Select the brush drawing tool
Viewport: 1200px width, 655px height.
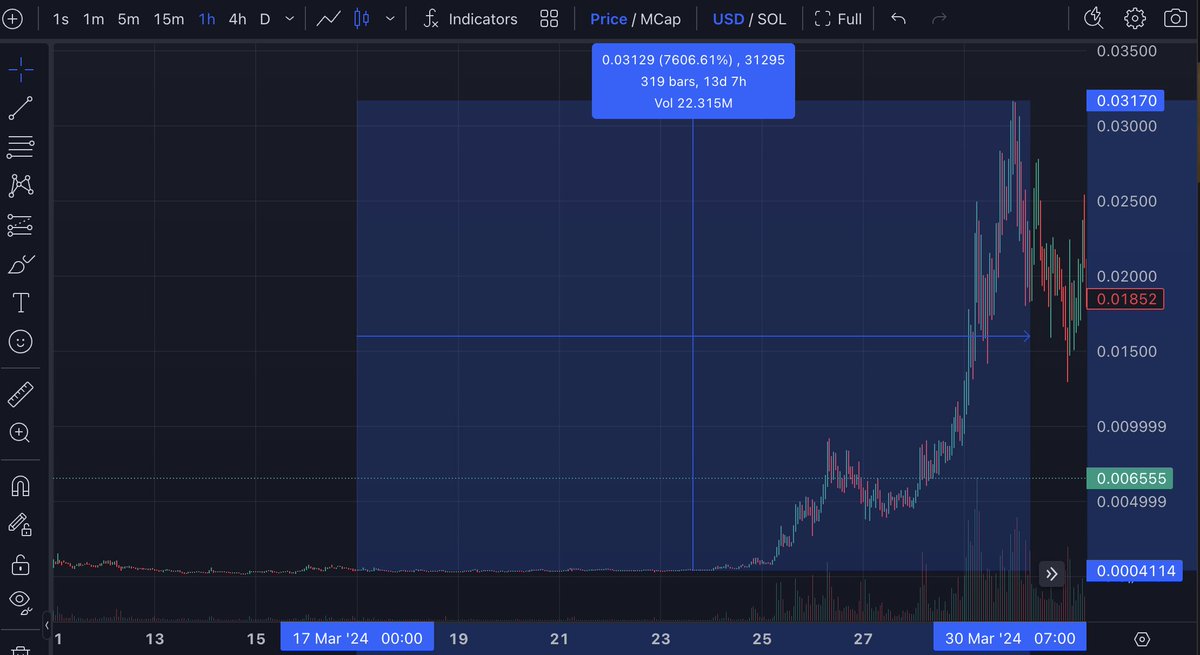(20, 264)
